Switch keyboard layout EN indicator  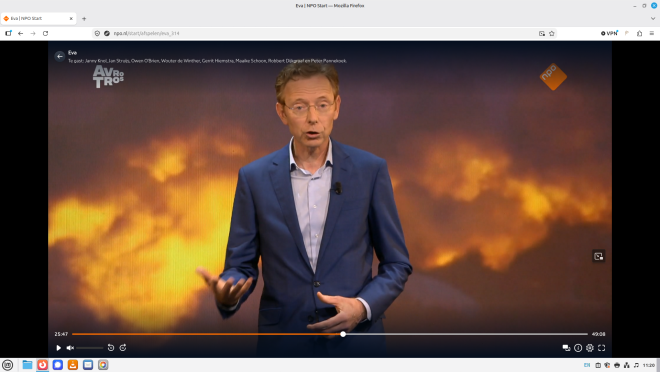click(x=587, y=365)
